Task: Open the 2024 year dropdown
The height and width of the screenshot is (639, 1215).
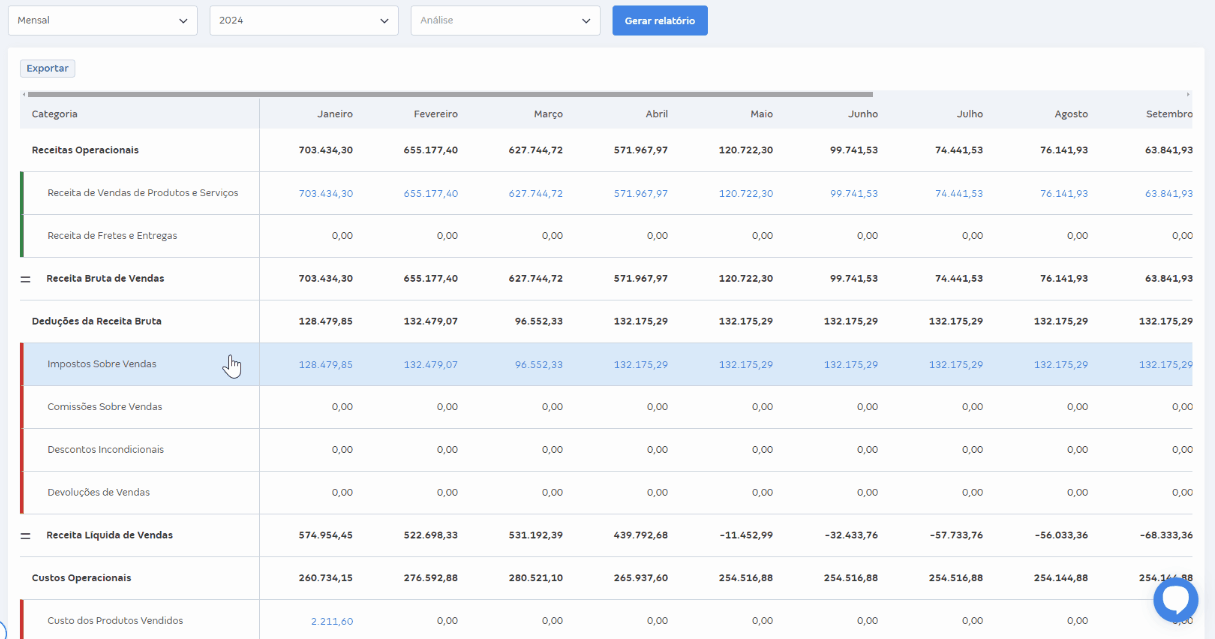Action: [x=304, y=20]
